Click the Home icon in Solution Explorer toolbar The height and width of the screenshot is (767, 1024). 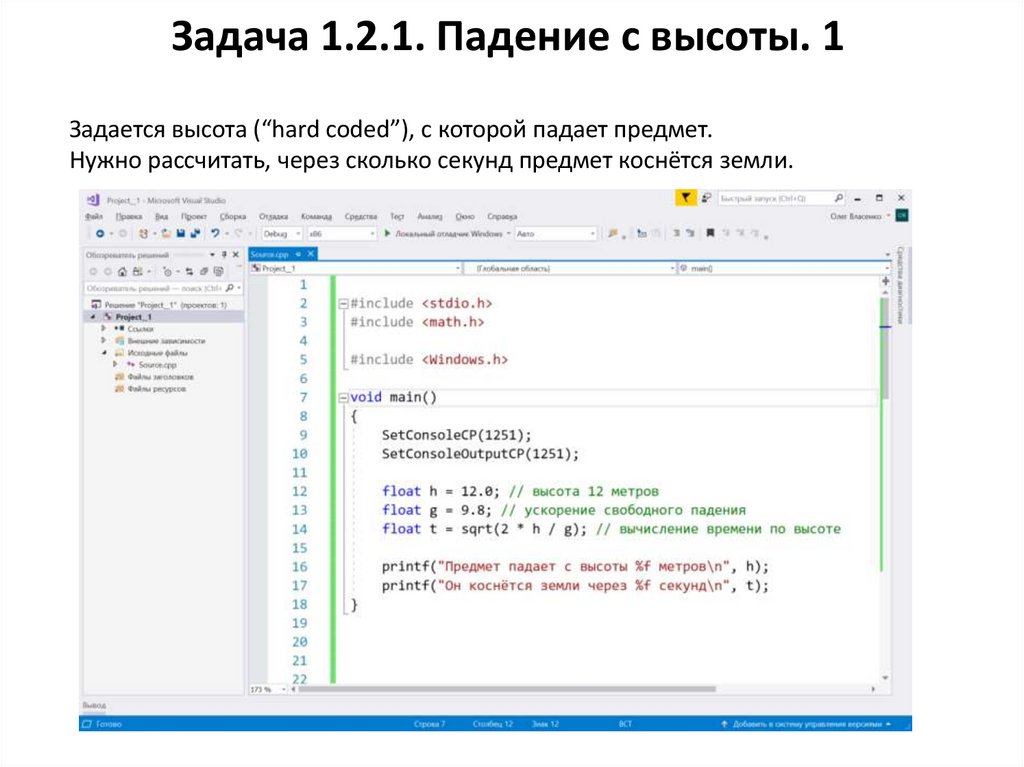click(122, 271)
